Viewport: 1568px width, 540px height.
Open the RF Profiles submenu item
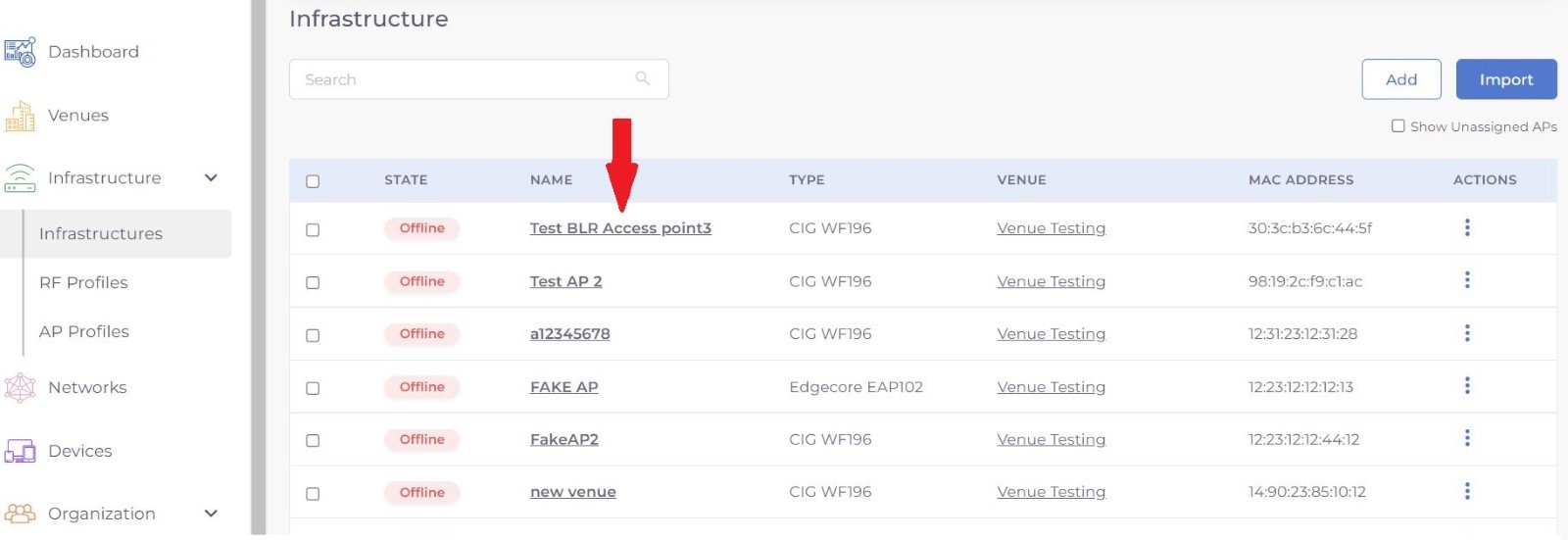click(x=83, y=282)
